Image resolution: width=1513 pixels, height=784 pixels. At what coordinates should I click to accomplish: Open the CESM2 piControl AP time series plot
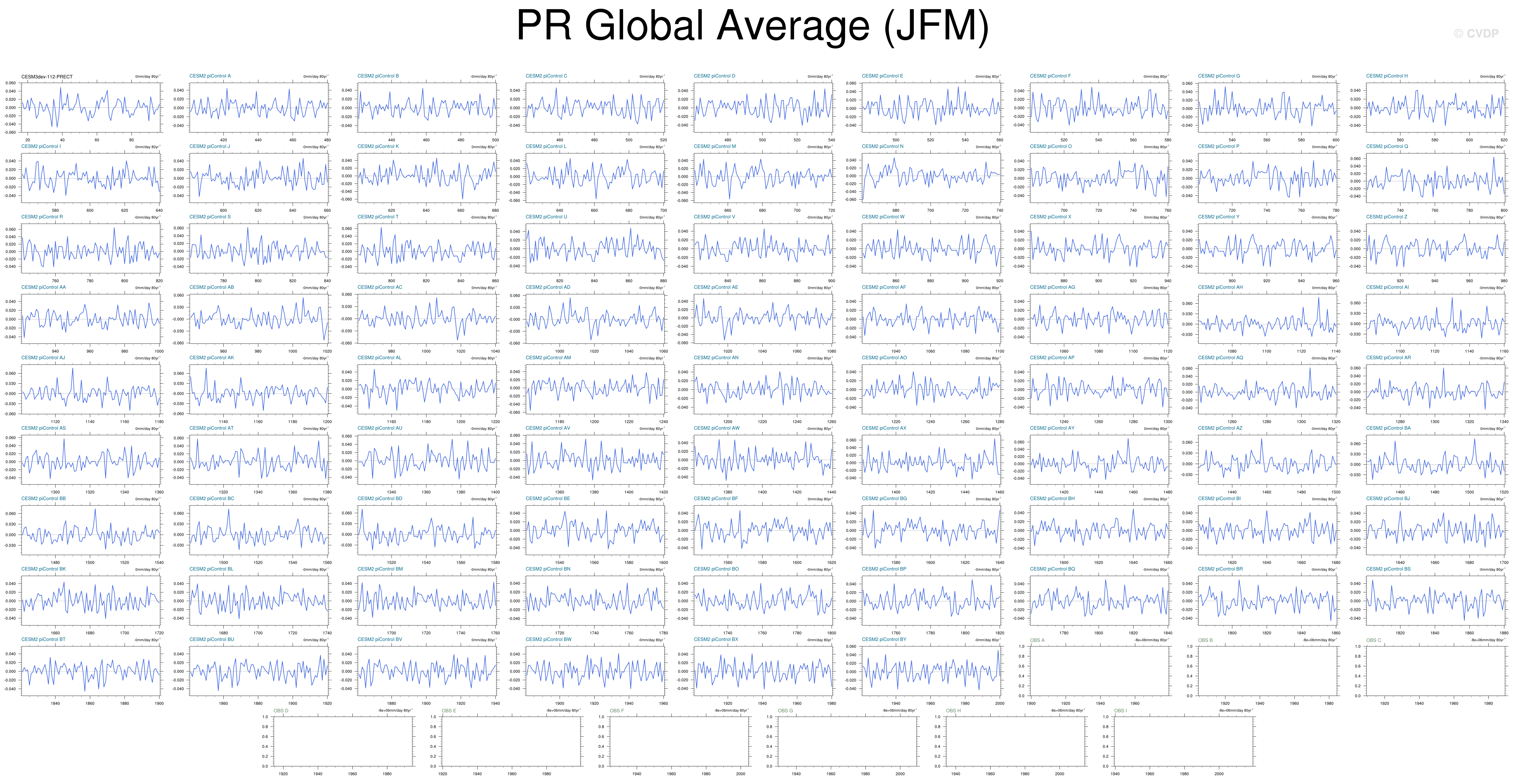(1099, 389)
